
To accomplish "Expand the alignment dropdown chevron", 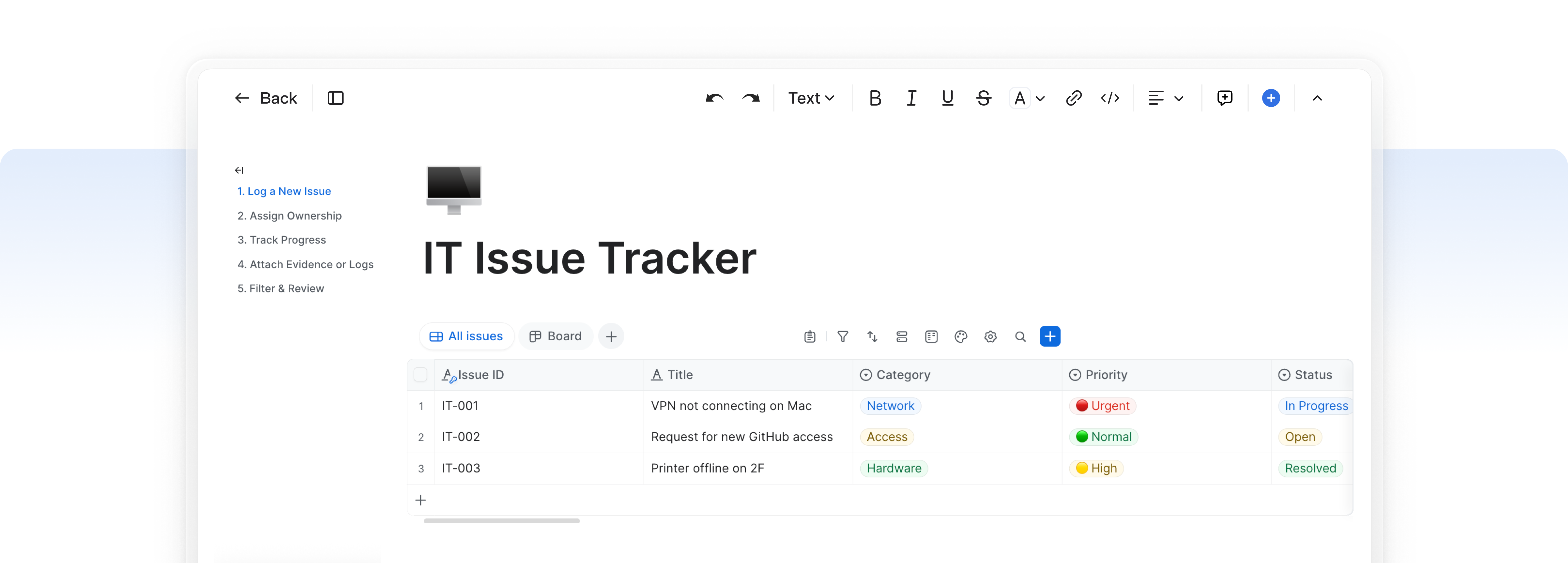I will pos(1179,99).
